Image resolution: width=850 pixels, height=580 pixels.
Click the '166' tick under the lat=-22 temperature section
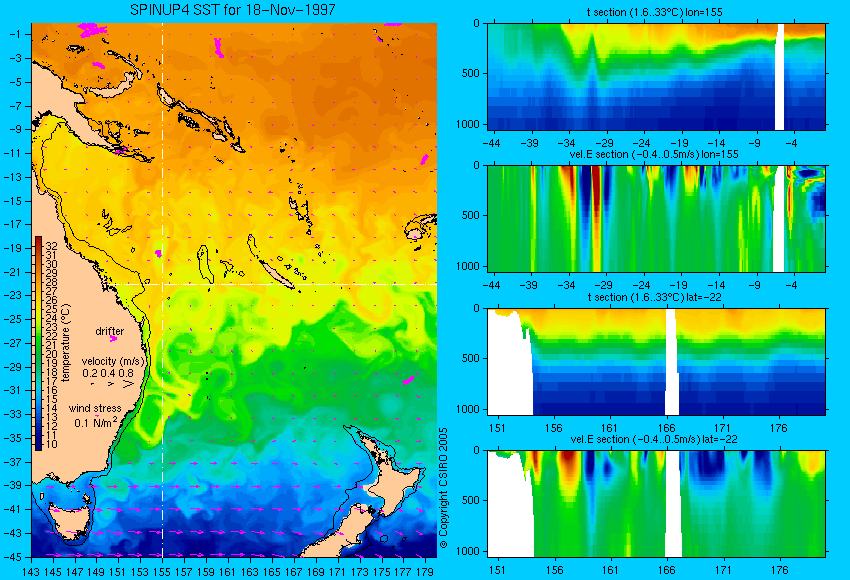pyautogui.click(x=666, y=428)
